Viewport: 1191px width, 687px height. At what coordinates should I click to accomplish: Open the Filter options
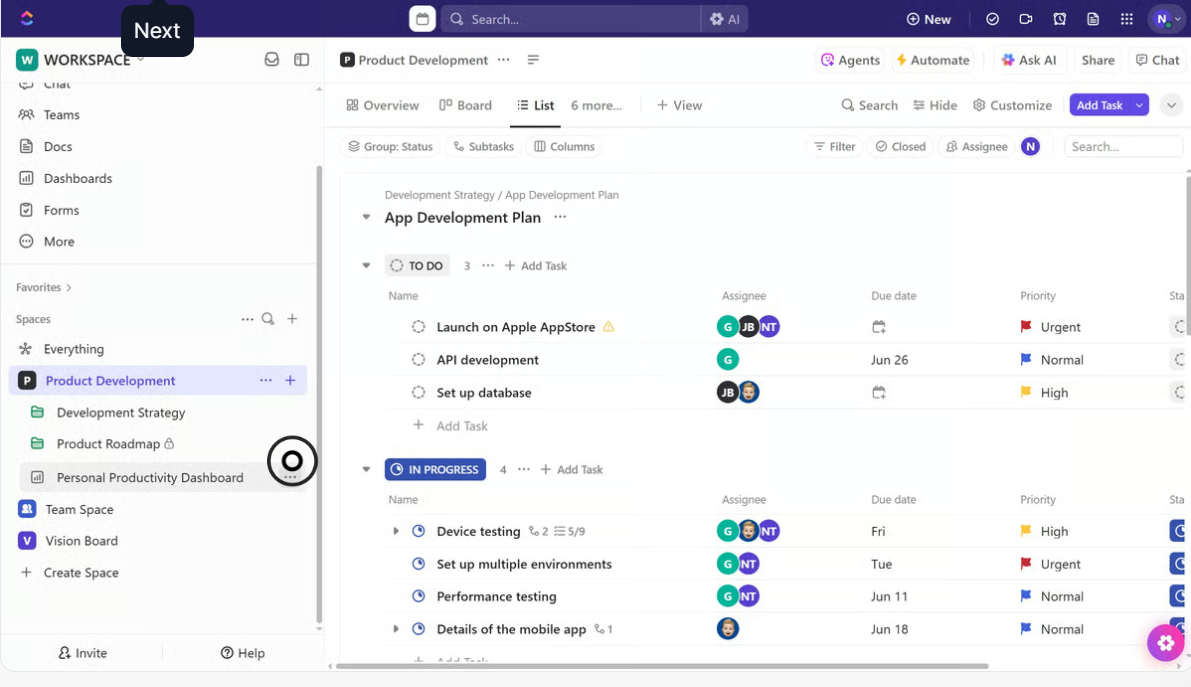click(x=834, y=147)
